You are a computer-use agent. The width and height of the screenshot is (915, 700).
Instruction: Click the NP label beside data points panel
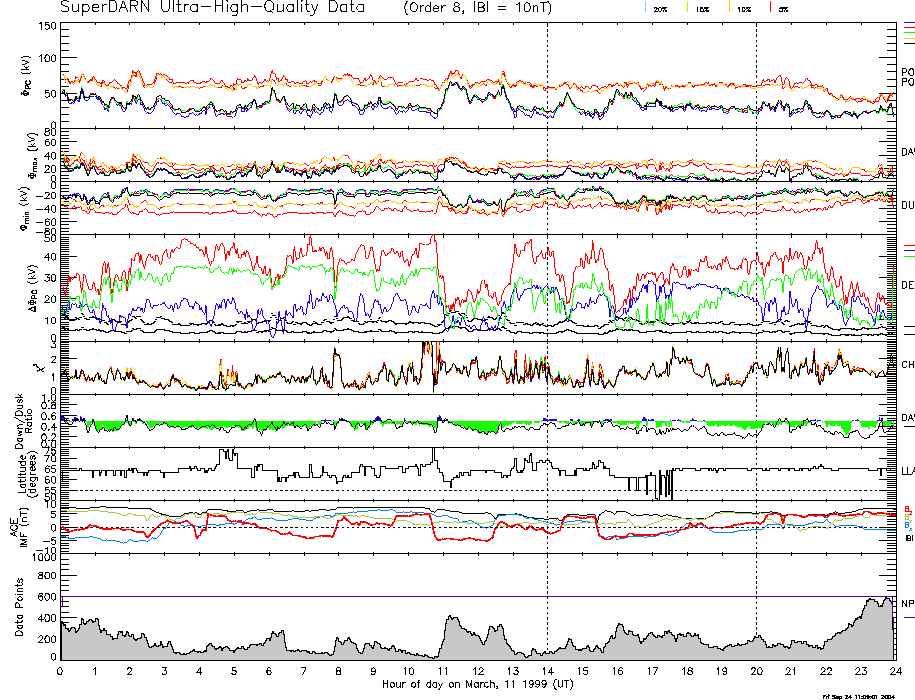click(907, 604)
